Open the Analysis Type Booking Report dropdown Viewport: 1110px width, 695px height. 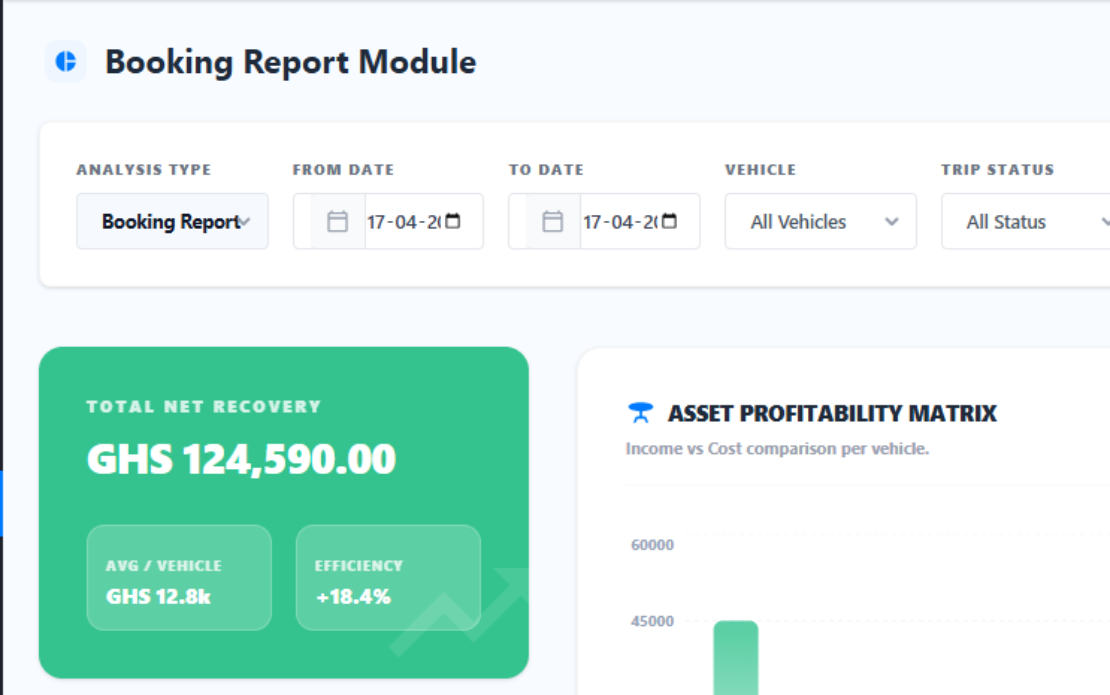[173, 222]
